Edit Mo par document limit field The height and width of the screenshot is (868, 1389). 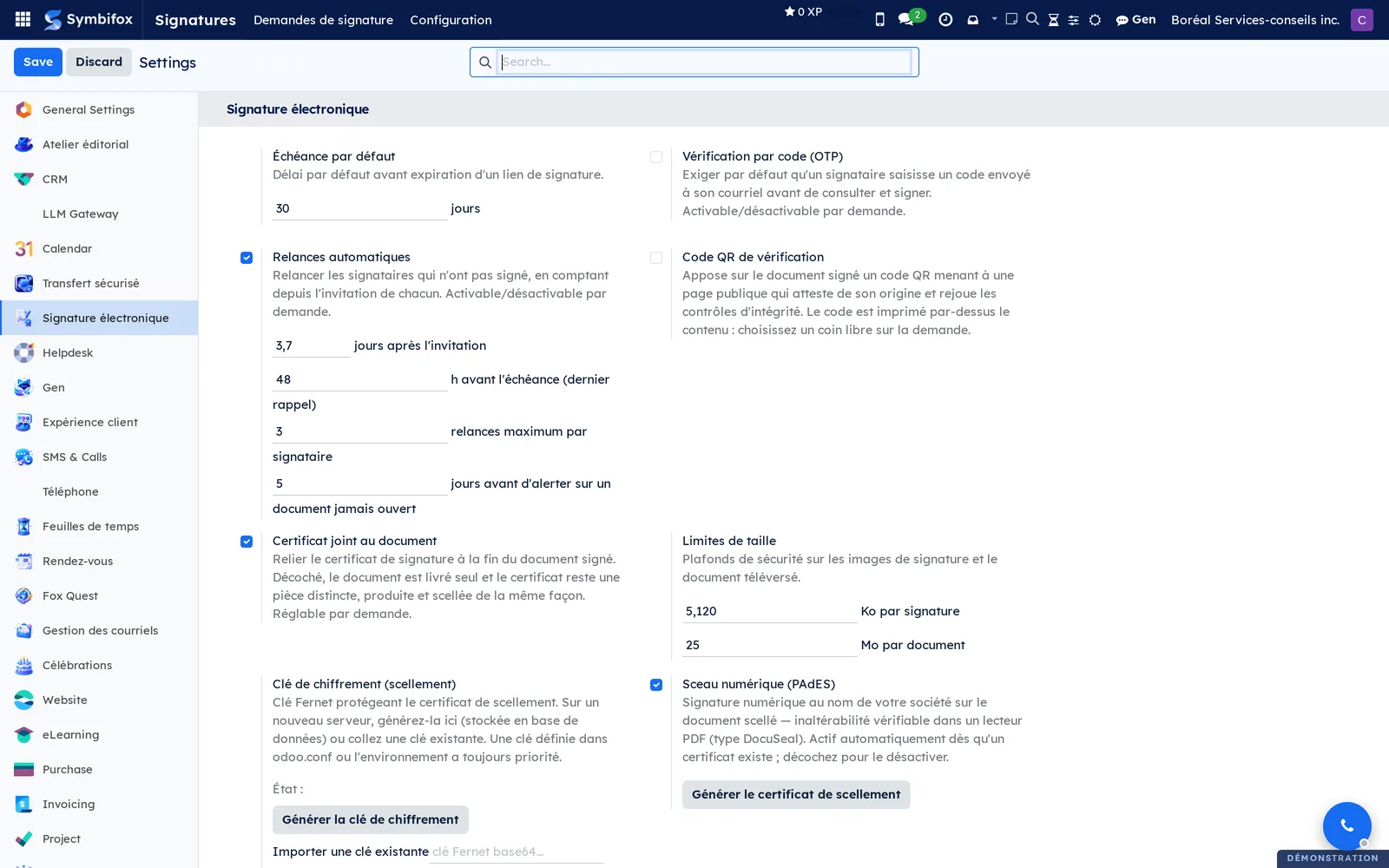pos(770,645)
